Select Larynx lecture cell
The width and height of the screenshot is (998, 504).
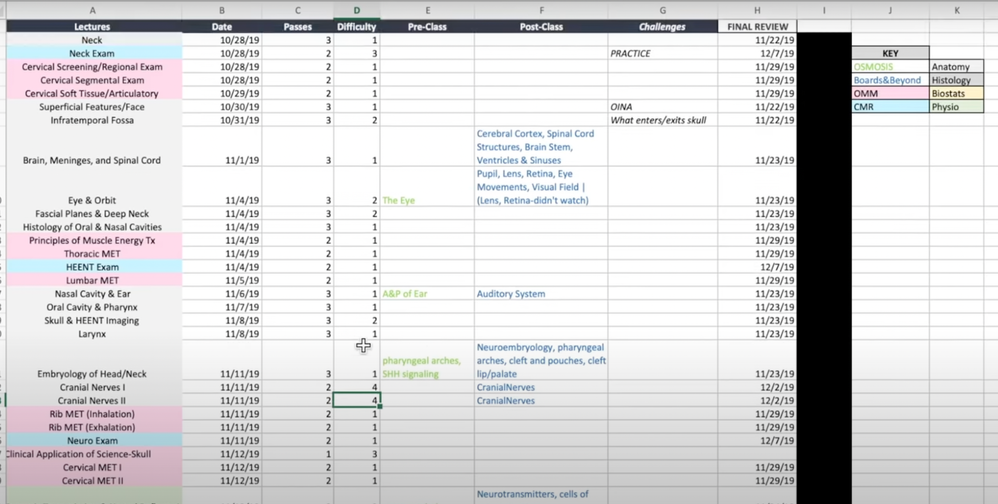[x=93, y=334]
